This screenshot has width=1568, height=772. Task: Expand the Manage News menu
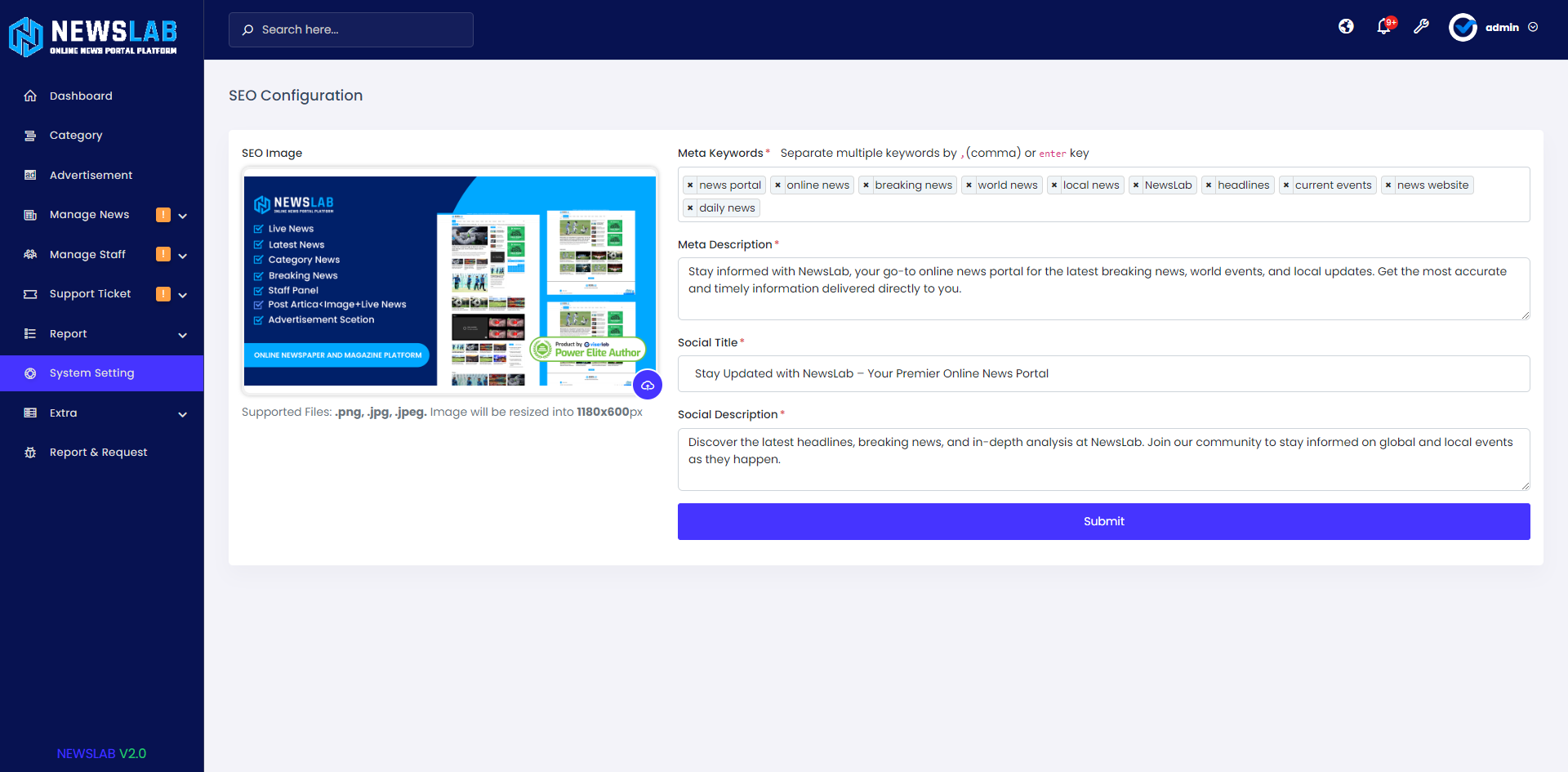183,214
